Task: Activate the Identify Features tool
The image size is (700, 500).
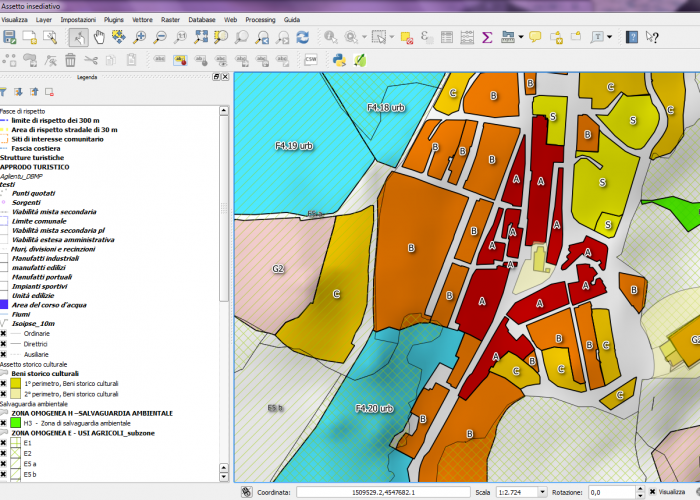Action: 330,37
